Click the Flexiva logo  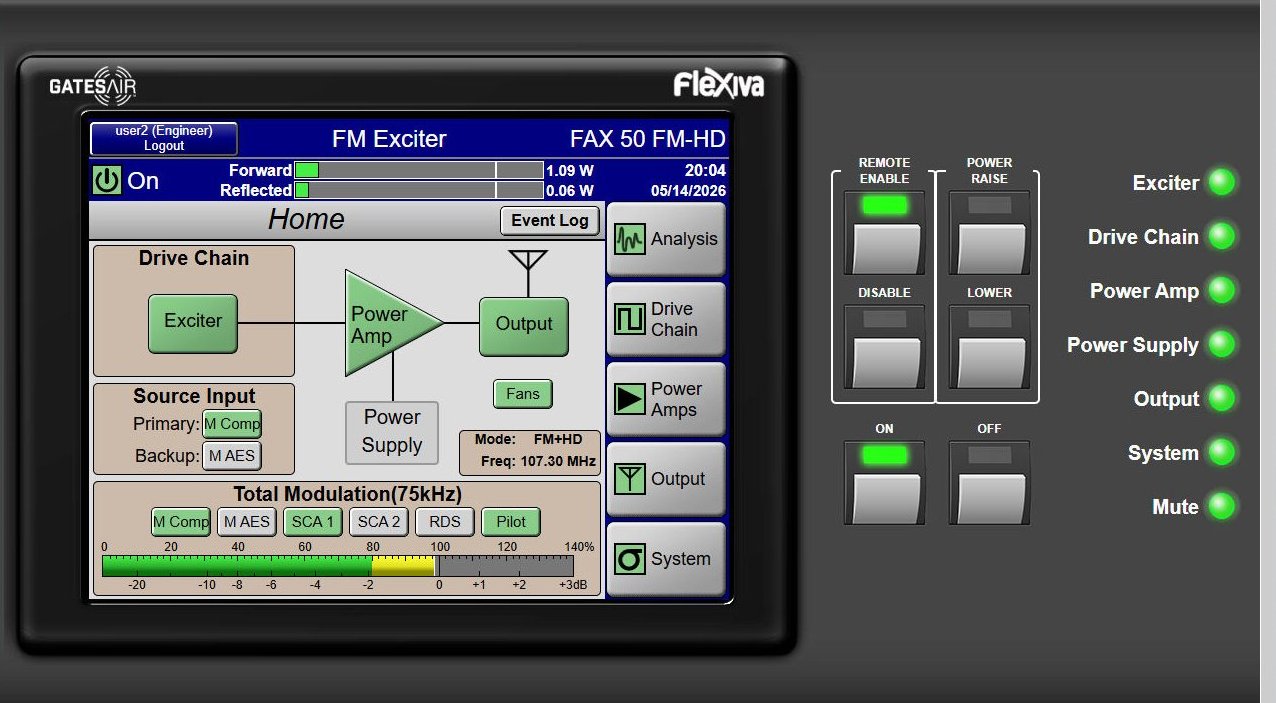pyautogui.click(x=718, y=84)
